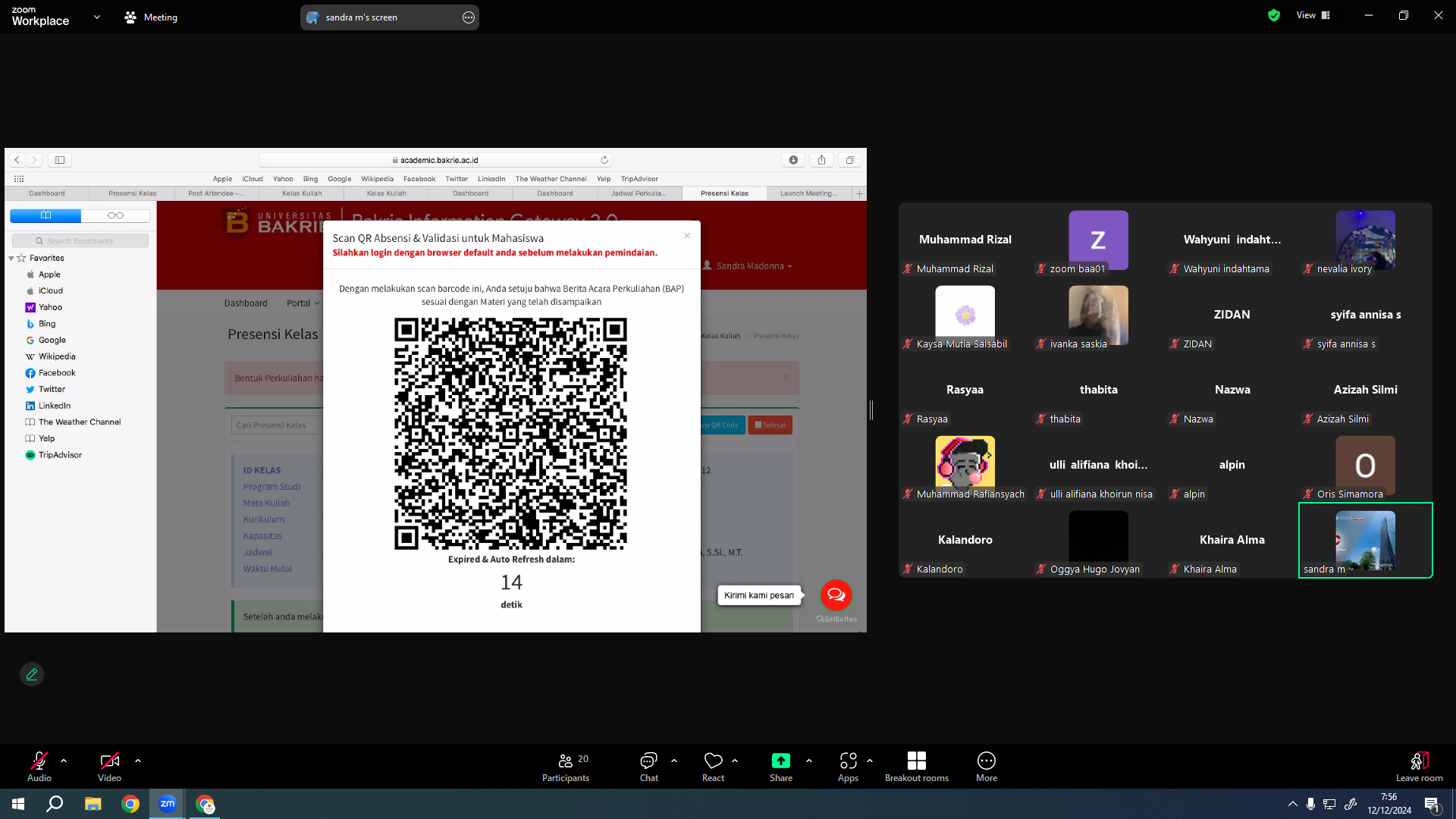Image resolution: width=1456 pixels, height=819 pixels.
Task: Open the React emoji menu
Action: [713, 766]
